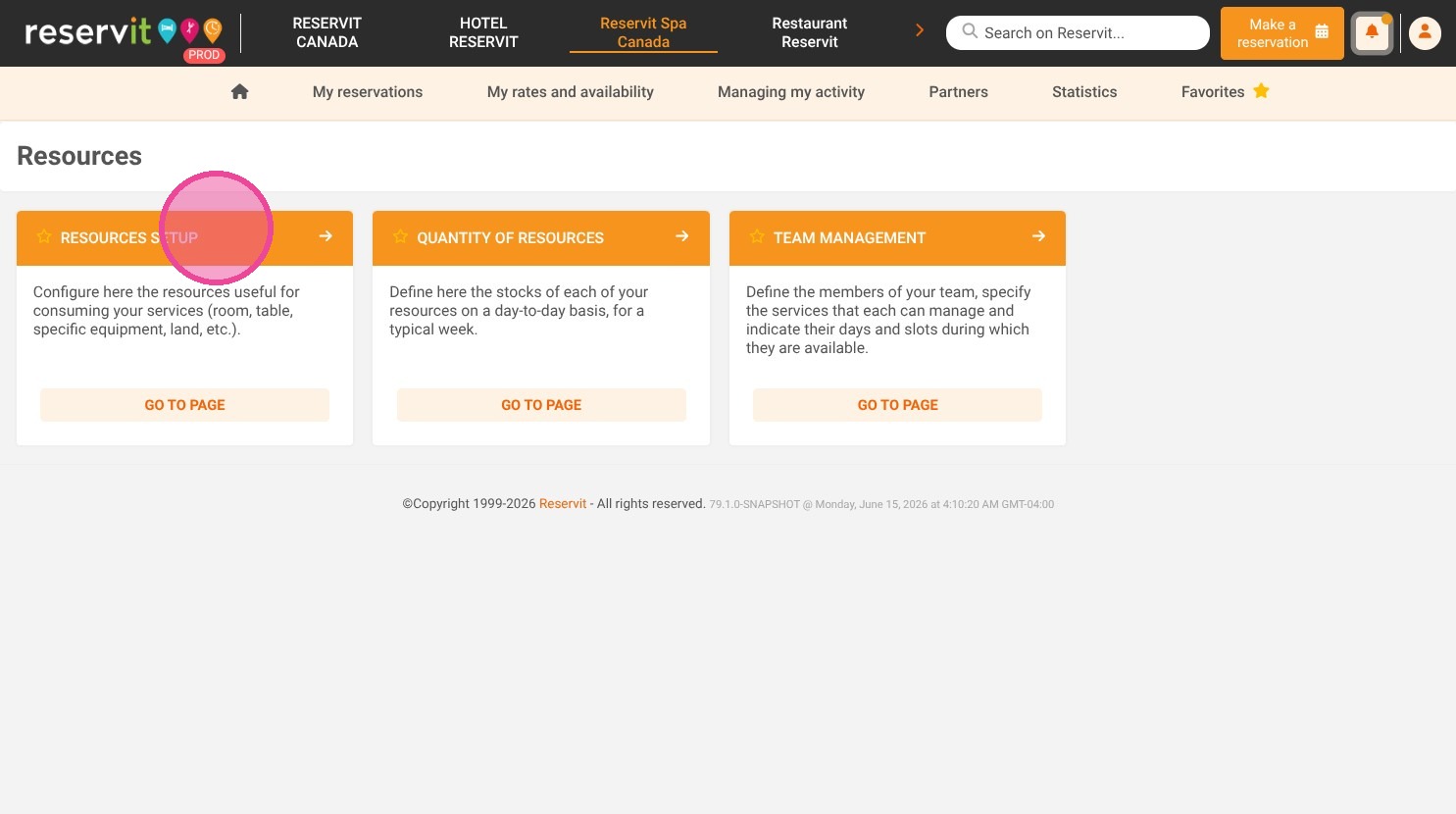Click the RESOURCES SETUP card header
The width and height of the screenshot is (1456, 814).
coord(184,238)
